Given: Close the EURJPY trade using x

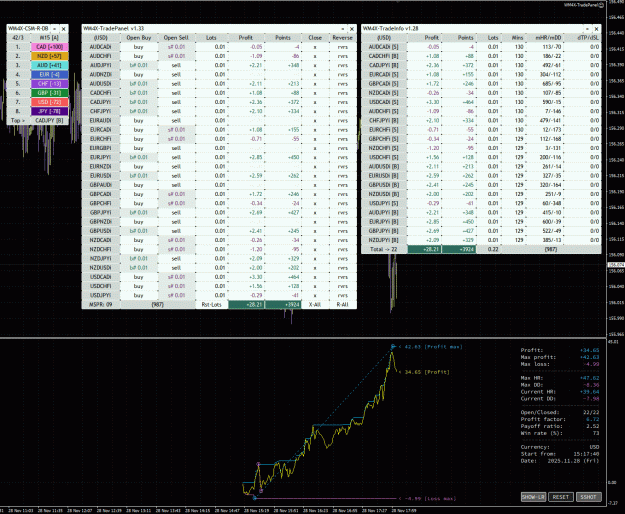Looking at the screenshot, I should tap(315, 157).
